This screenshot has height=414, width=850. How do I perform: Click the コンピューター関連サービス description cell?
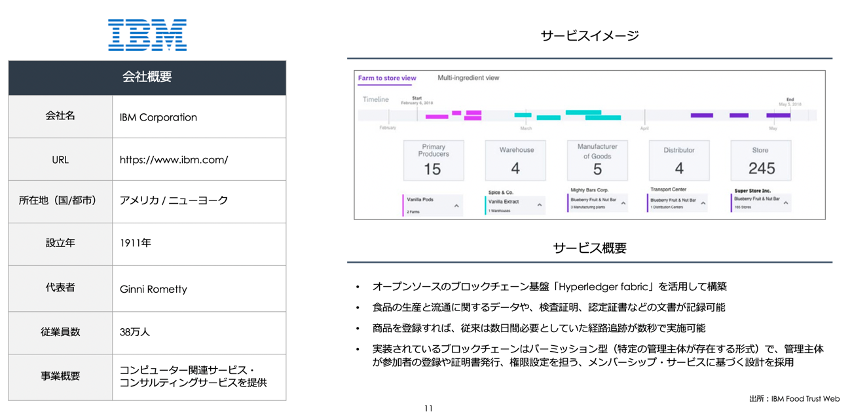click(199, 377)
